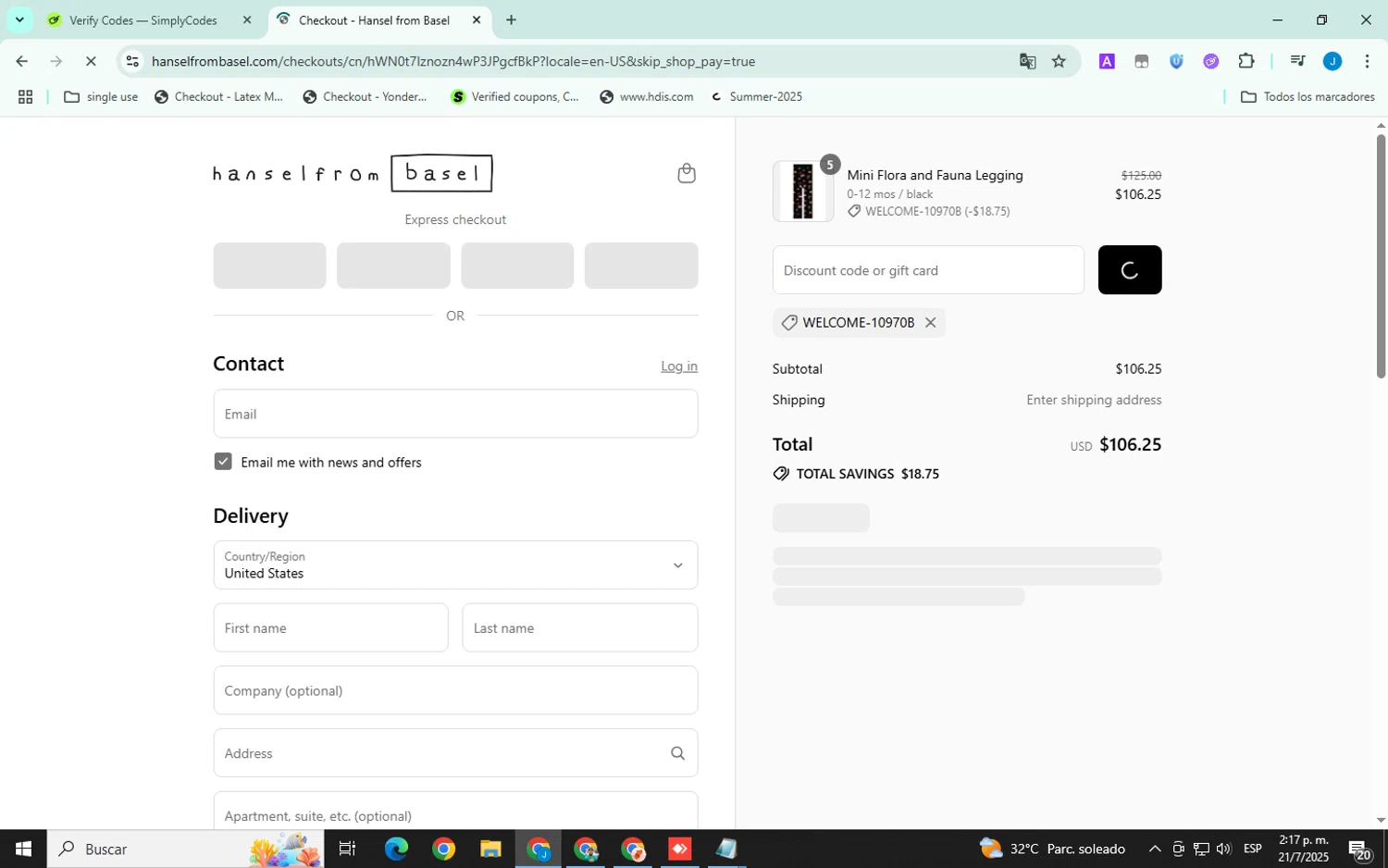Viewport: 1388px width, 868px height.
Task: Open the Chrome three-dot menu
Action: click(1367, 61)
